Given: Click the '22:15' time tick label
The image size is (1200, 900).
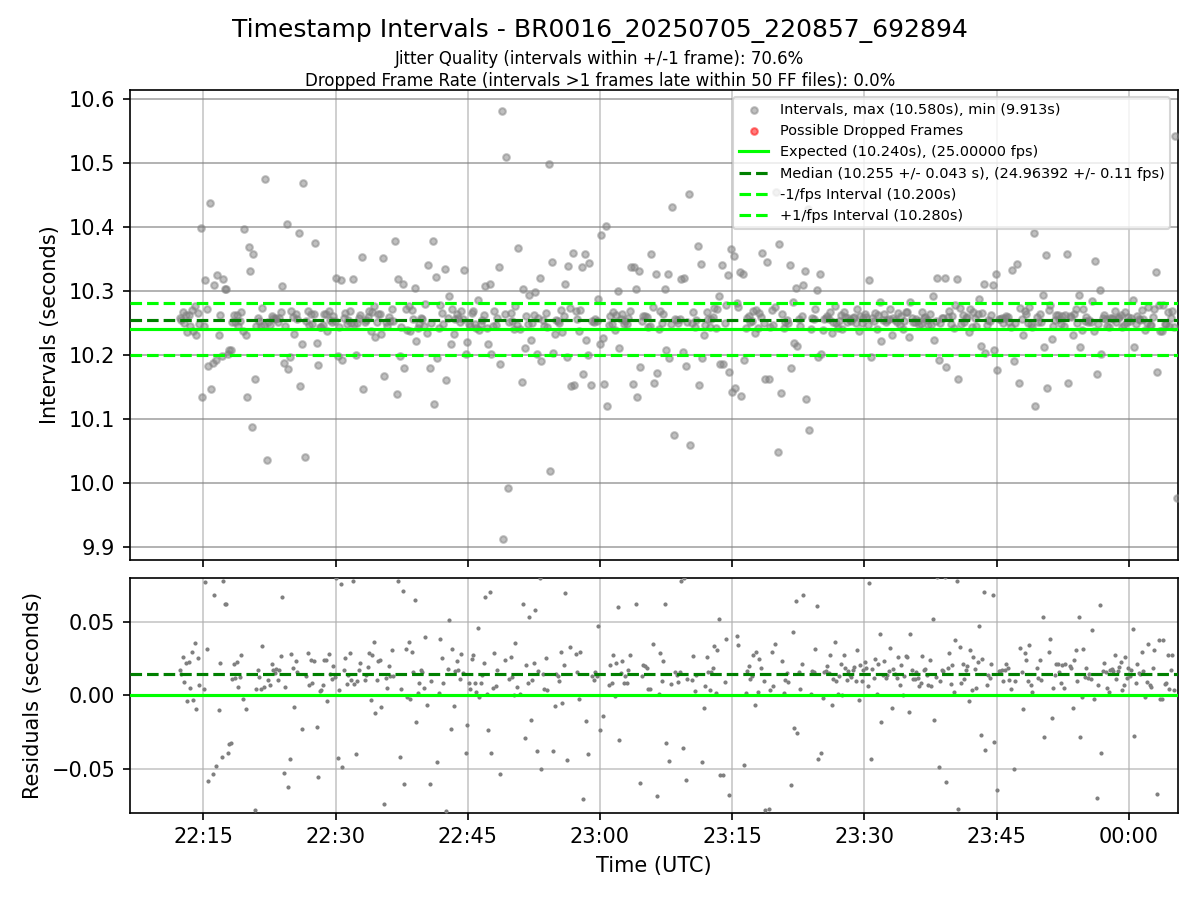Looking at the screenshot, I should tap(203, 834).
